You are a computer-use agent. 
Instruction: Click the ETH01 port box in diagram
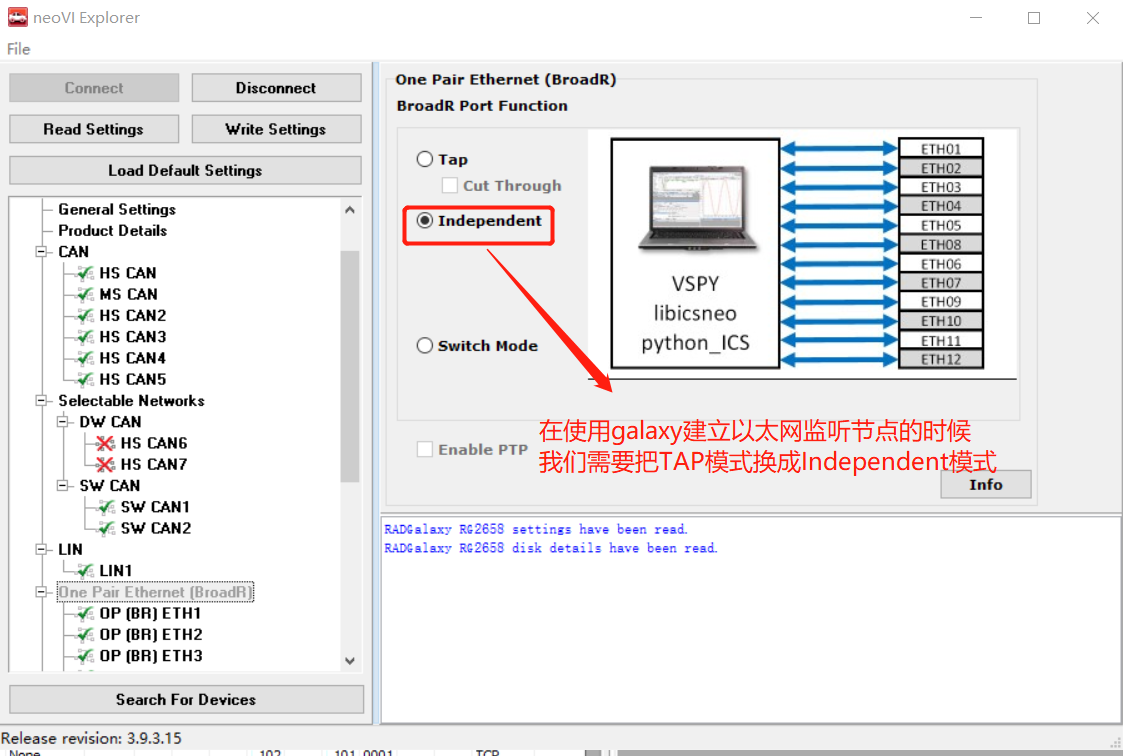(941, 149)
